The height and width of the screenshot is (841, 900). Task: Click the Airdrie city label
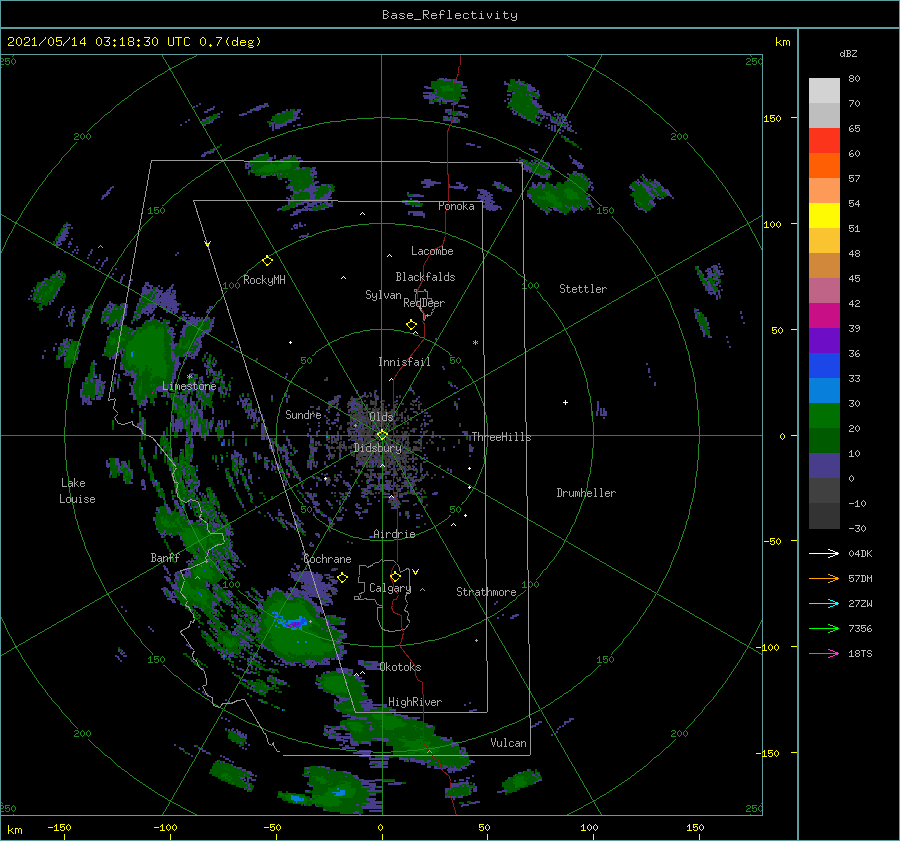[394, 534]
